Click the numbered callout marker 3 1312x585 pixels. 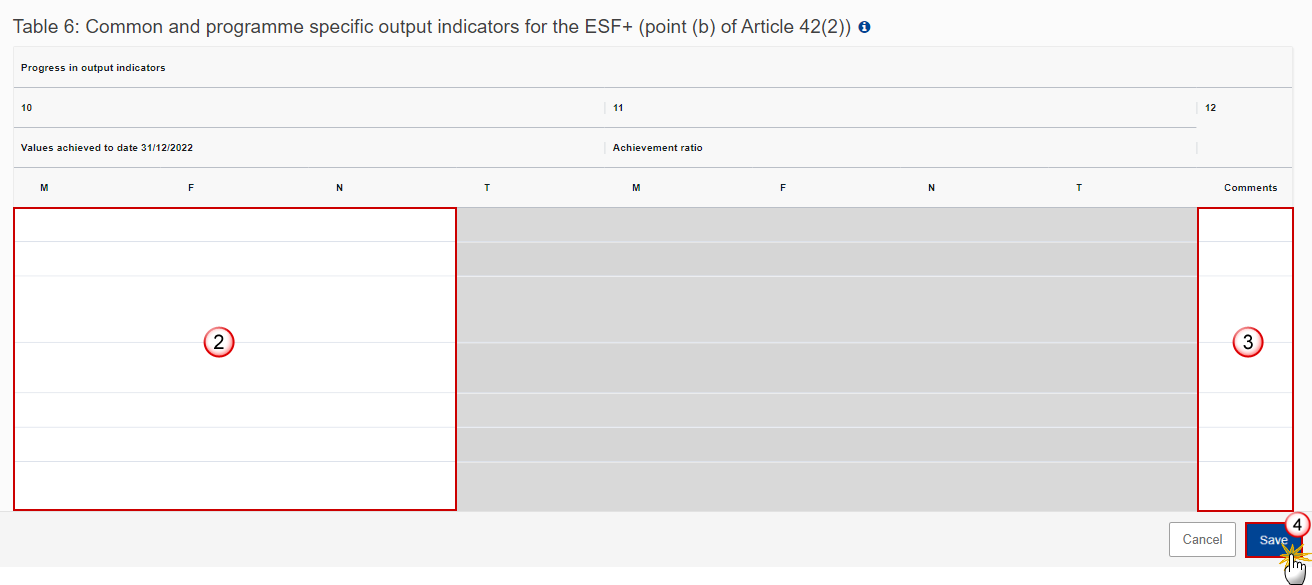pos(1247,343)
